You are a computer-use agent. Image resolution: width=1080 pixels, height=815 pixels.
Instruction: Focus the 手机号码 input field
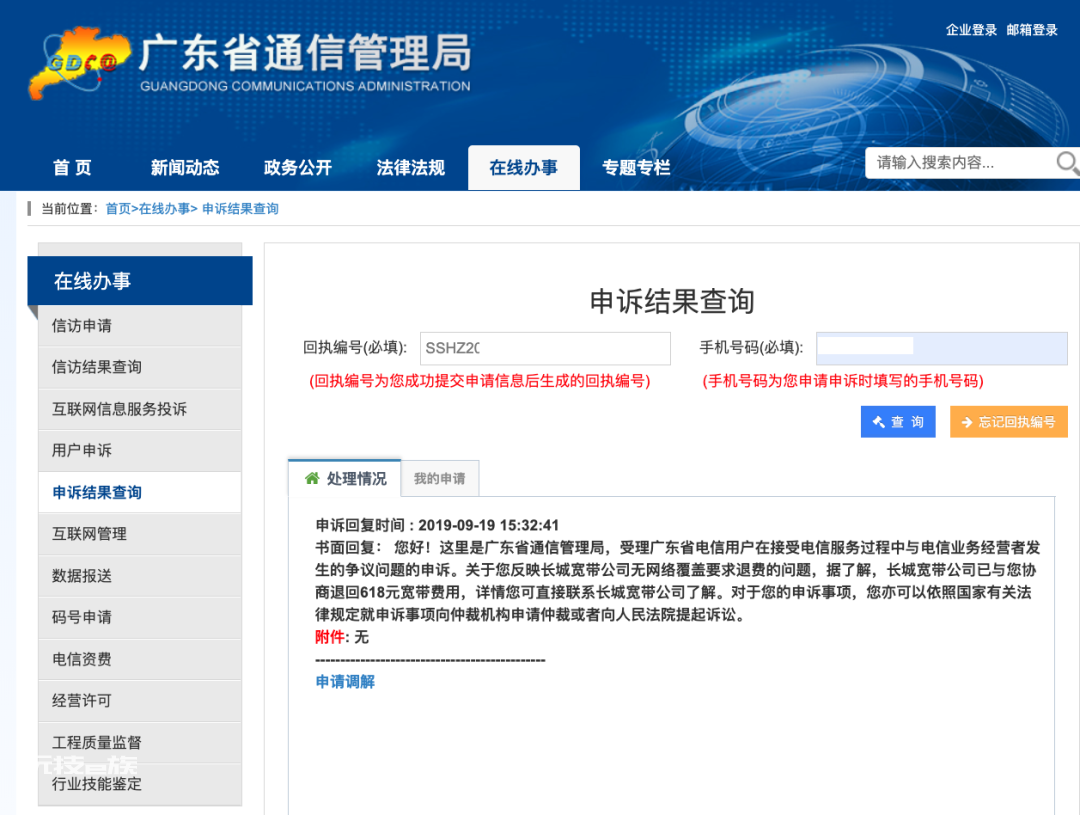click(x=942, y=348)
